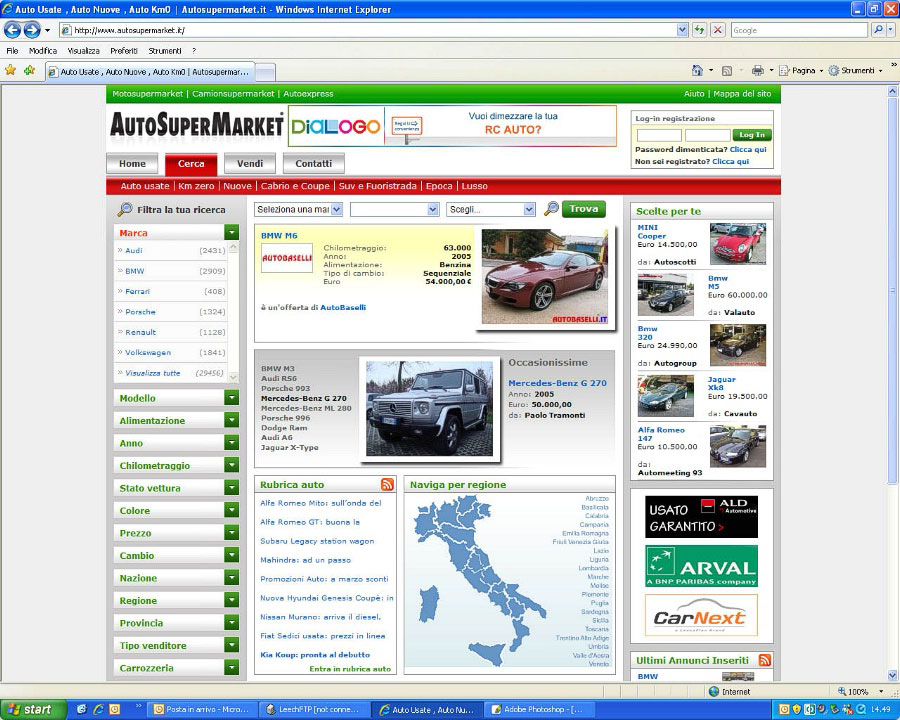This screenshot has height=720, width=900.
Task: Click Visualizza tutte brands link
Action: (153, 373)
